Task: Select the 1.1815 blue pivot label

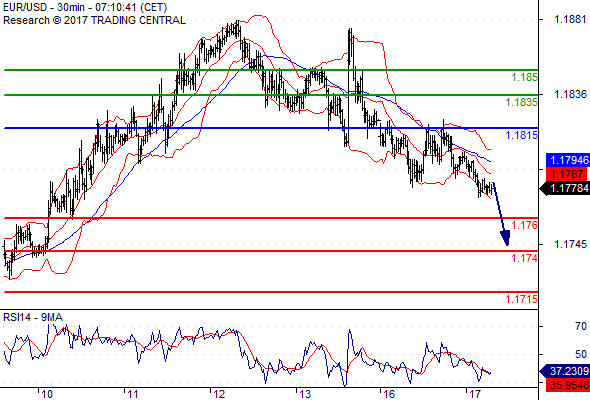Action: click(x=522, y=135)
